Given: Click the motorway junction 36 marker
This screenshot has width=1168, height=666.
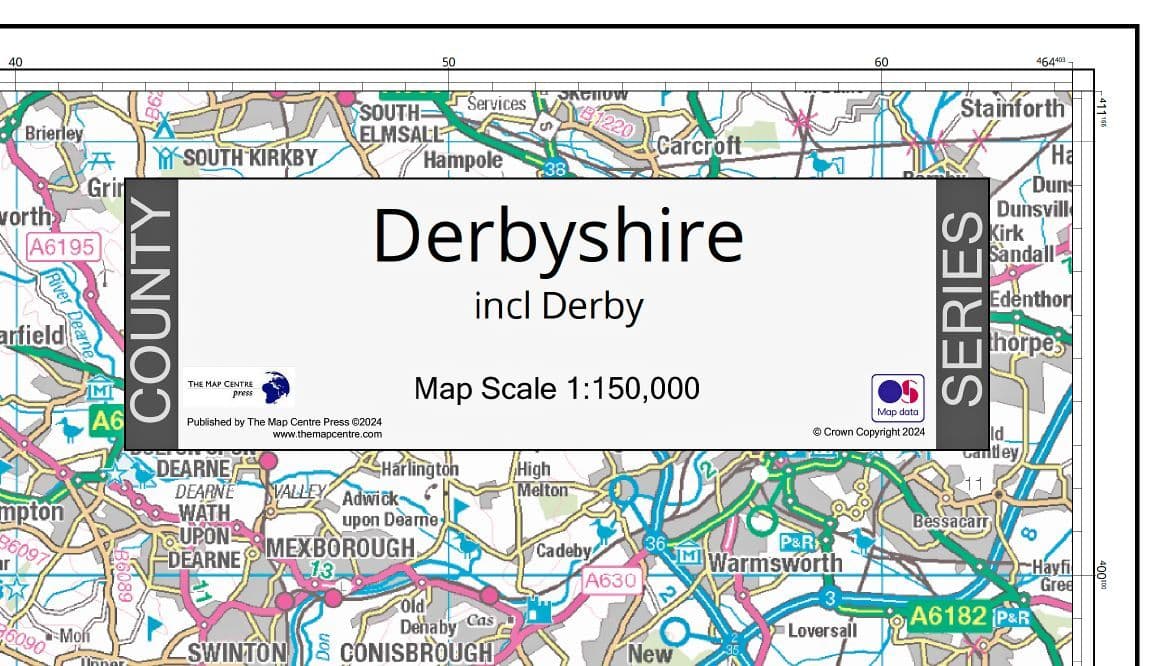Looking at the screenshot, I should click(655, 544).
